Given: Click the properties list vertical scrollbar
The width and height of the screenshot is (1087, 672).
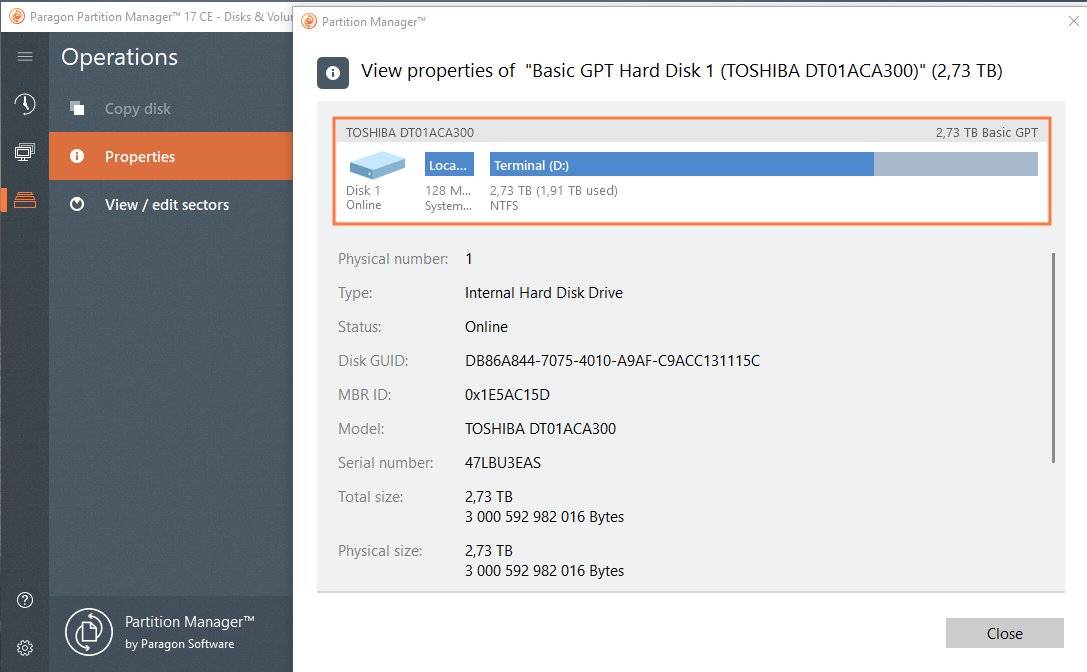Looking at the screenshot, I should pyautogui.click(x=1053, y=358).
